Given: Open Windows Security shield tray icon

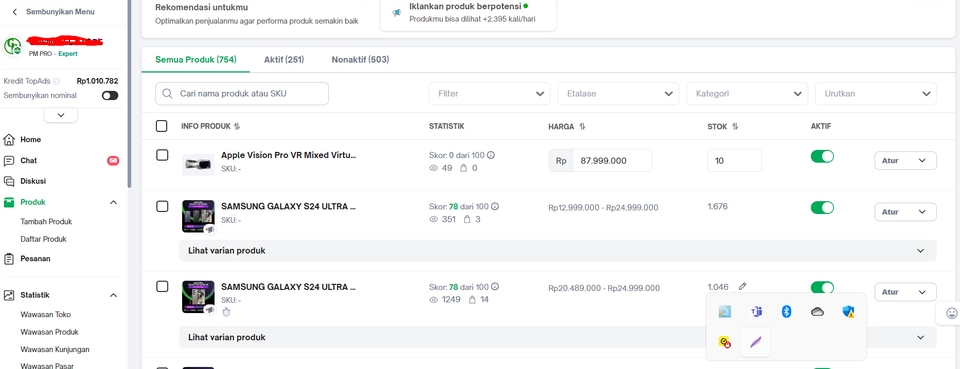Looking at the screenshot, I should 848,312.
